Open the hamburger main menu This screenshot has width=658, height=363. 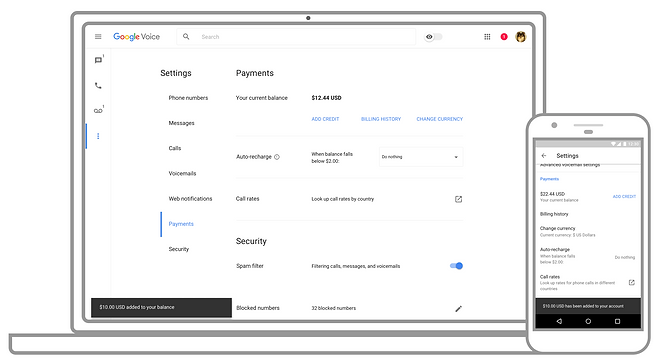pos(98,37)
